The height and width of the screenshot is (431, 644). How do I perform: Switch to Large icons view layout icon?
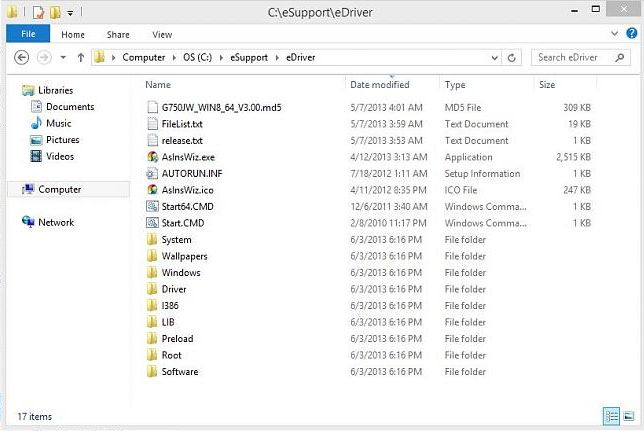[x=628, y=416]
